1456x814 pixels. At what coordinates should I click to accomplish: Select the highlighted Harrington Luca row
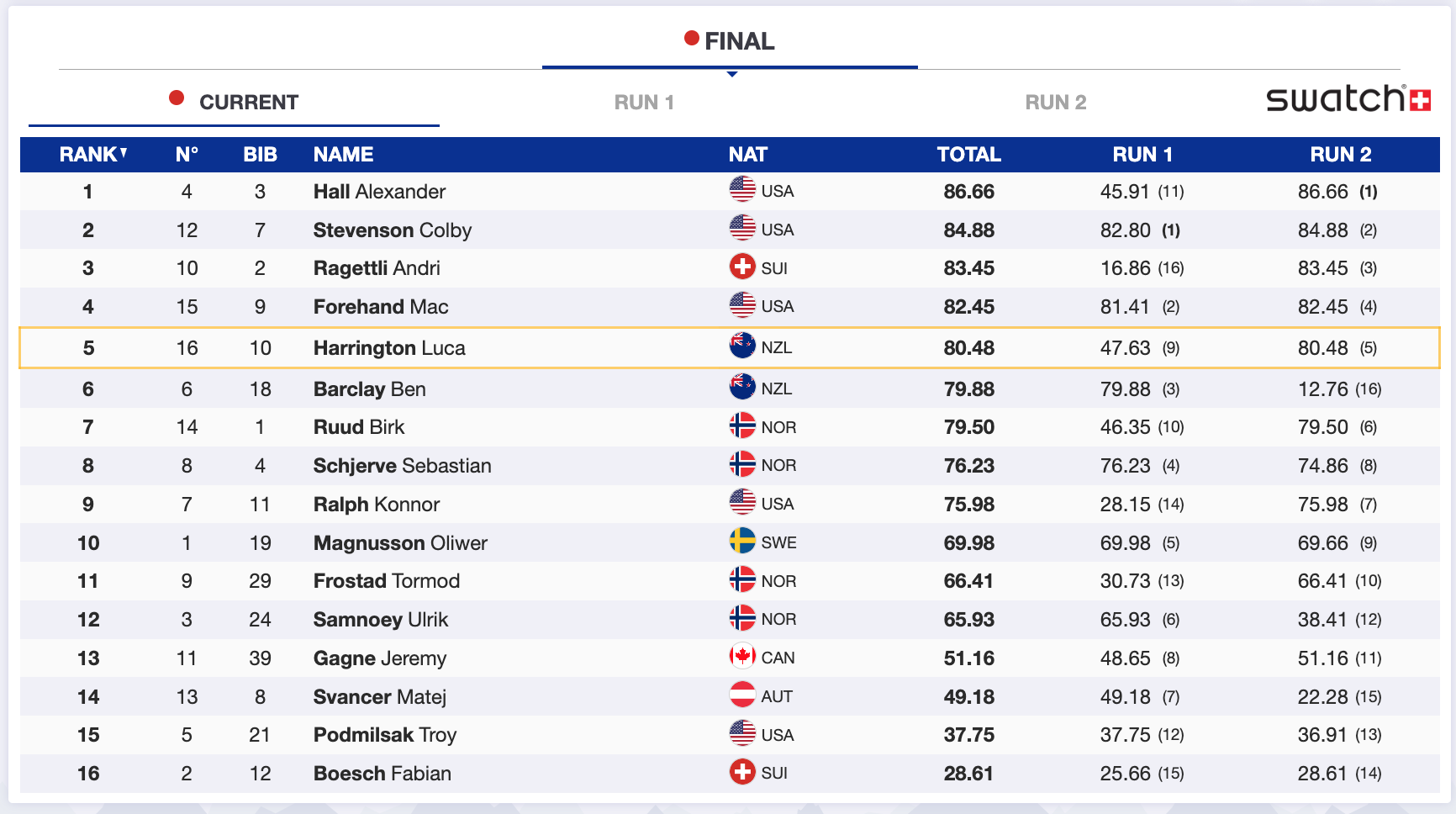point(588,348)
